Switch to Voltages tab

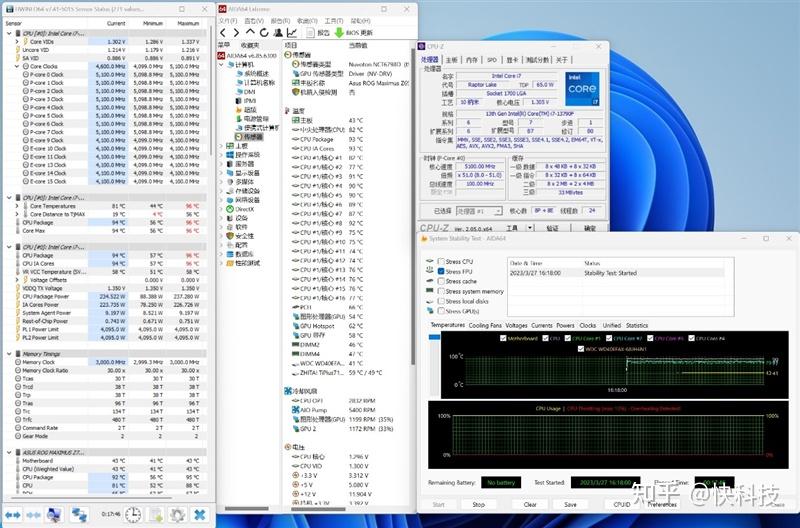[x=516, y=325]
